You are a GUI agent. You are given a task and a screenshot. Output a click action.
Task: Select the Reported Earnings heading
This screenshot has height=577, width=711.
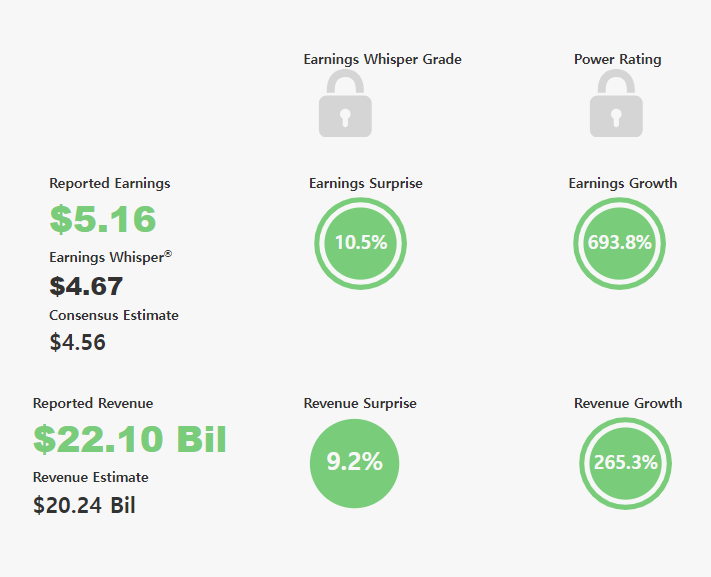110,183
